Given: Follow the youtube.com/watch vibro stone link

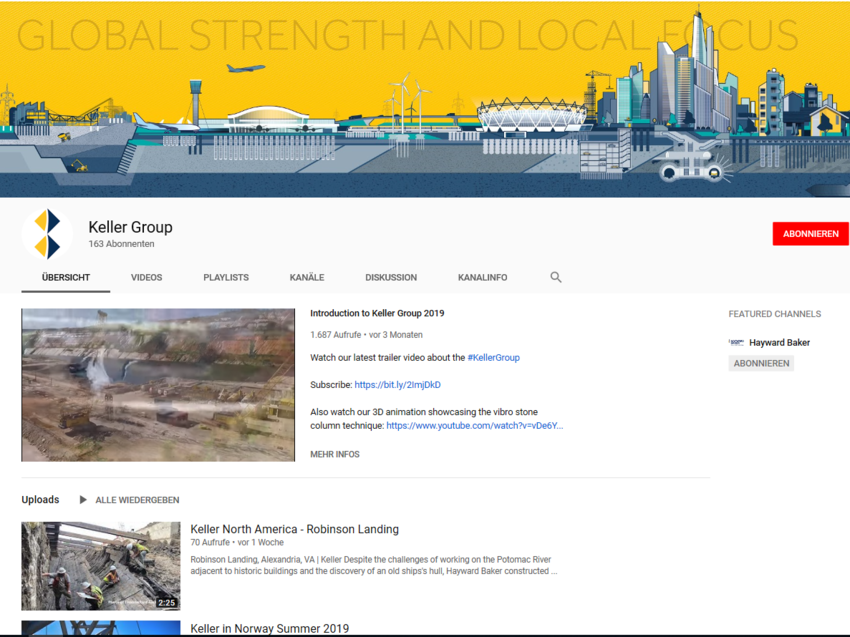Looking at the screenshot, I should (x=474, y=426).
